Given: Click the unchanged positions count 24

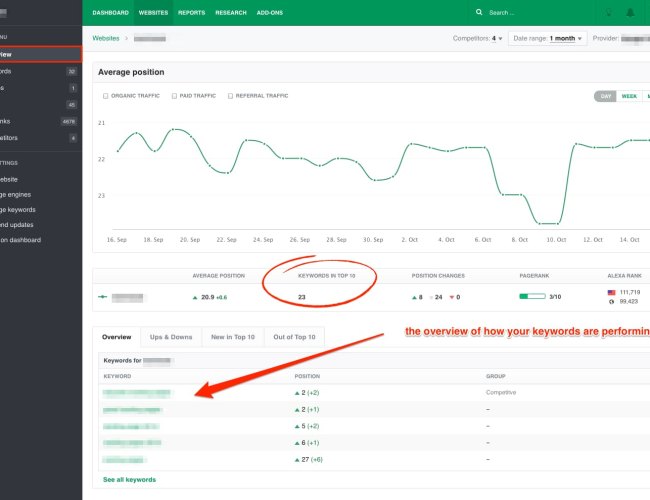Looking at the screenshot, I should 439,297.
